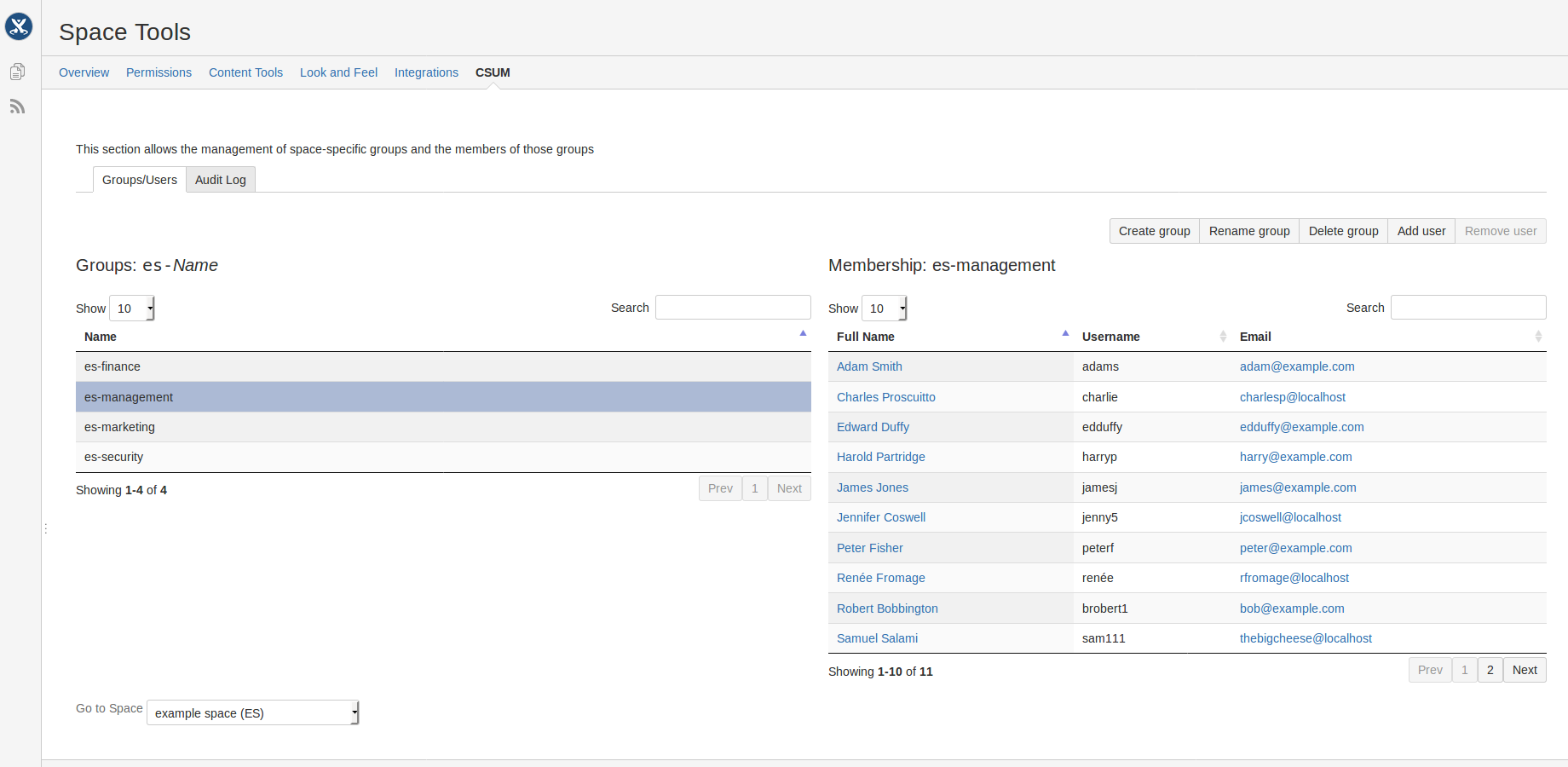Focus the Membership Search field

click(x=1468, y=308)
